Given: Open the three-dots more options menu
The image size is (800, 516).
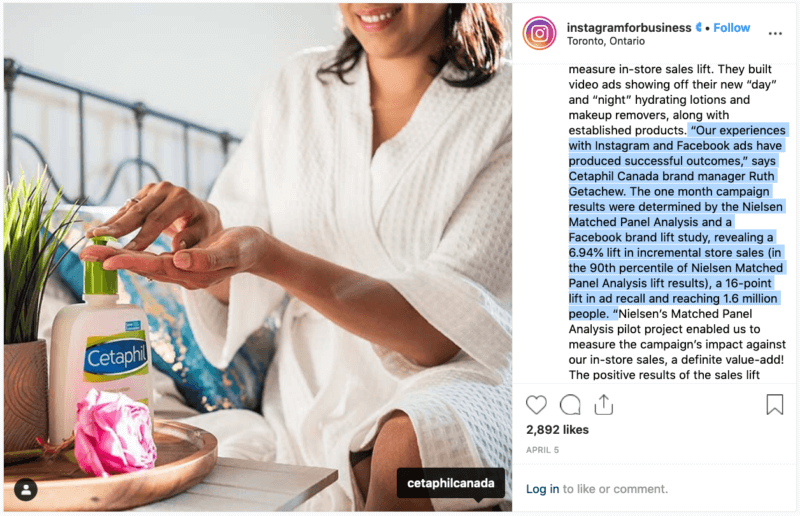Looking at the screenshot, I should point(775,34).
